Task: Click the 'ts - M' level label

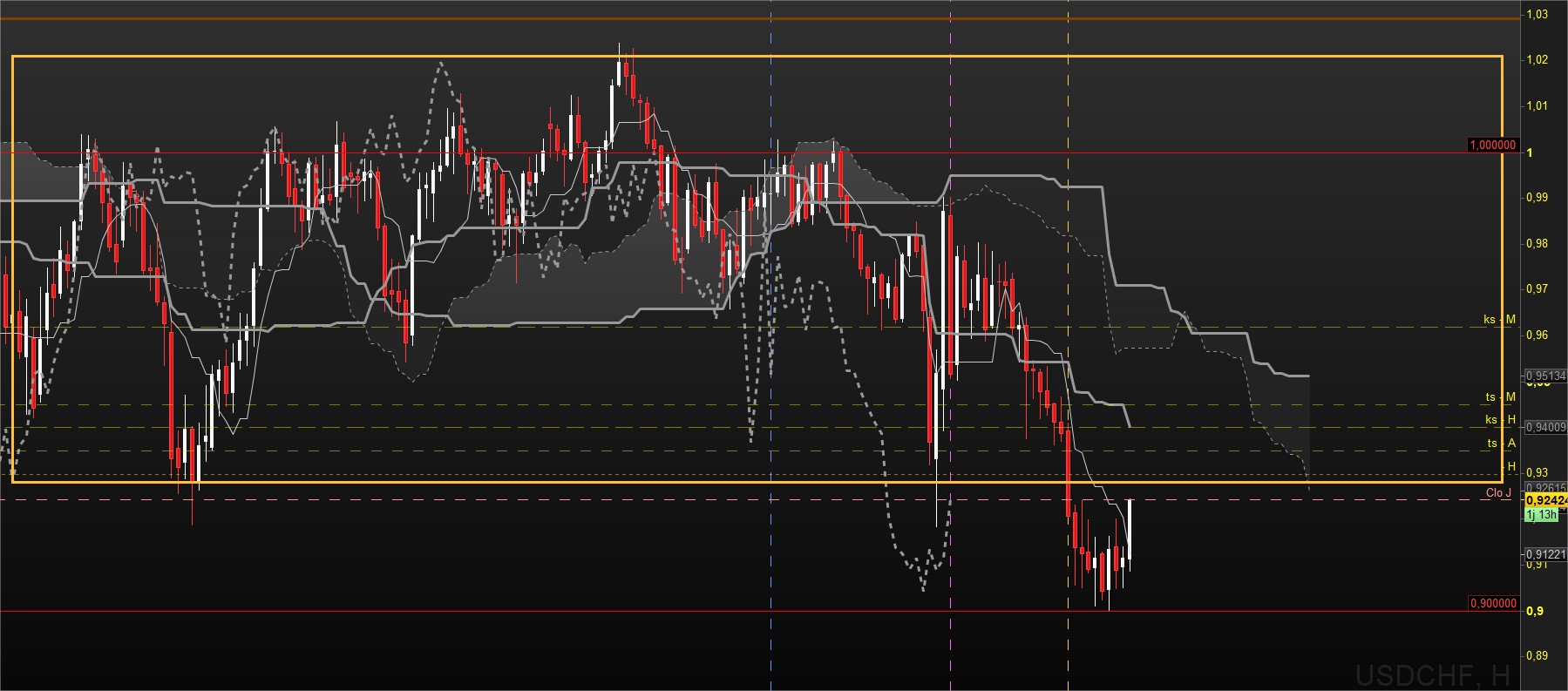Action: coord(1500,397)
